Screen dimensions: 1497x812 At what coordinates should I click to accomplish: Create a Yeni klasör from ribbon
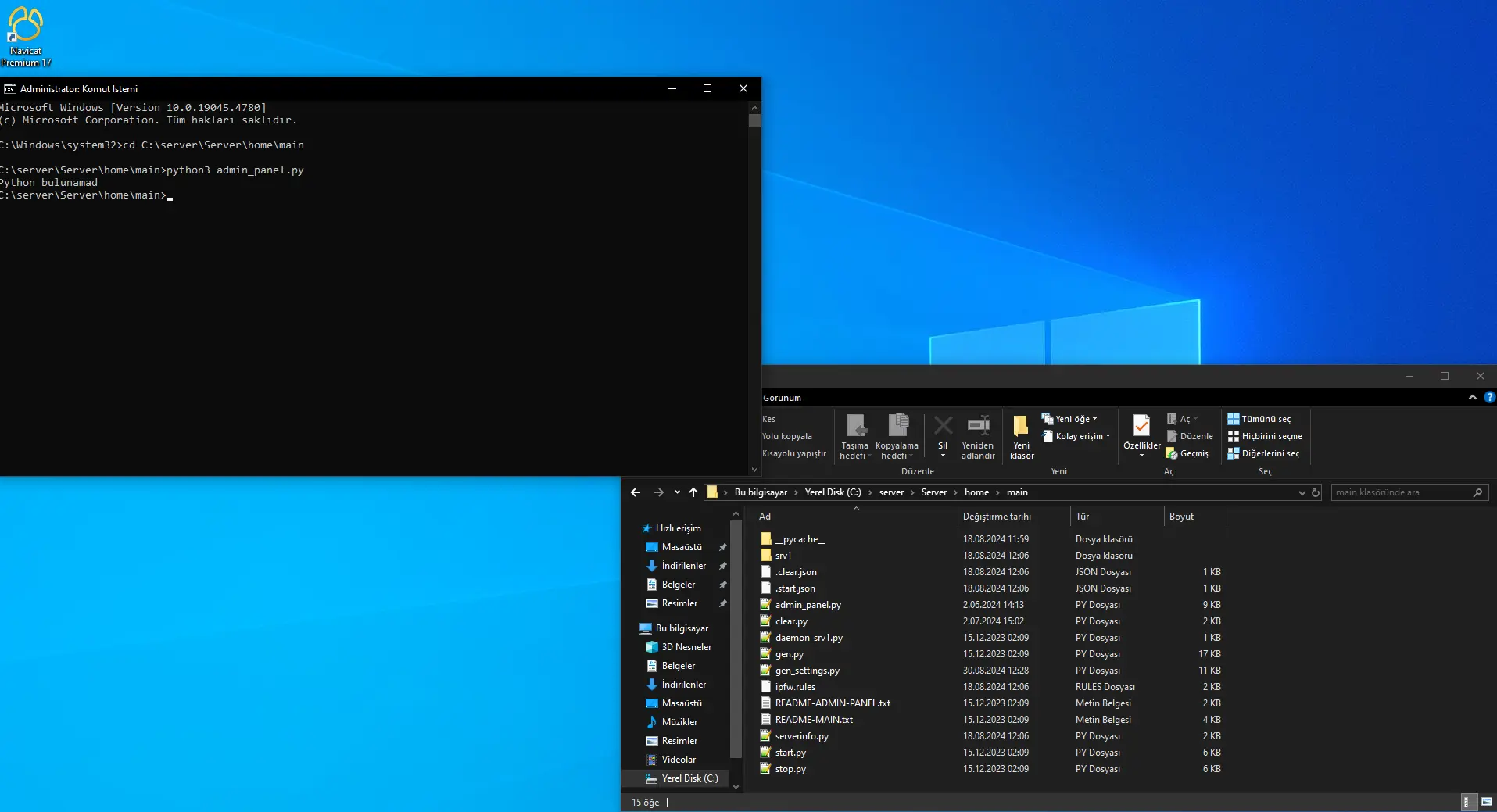tap(1022, 436)
